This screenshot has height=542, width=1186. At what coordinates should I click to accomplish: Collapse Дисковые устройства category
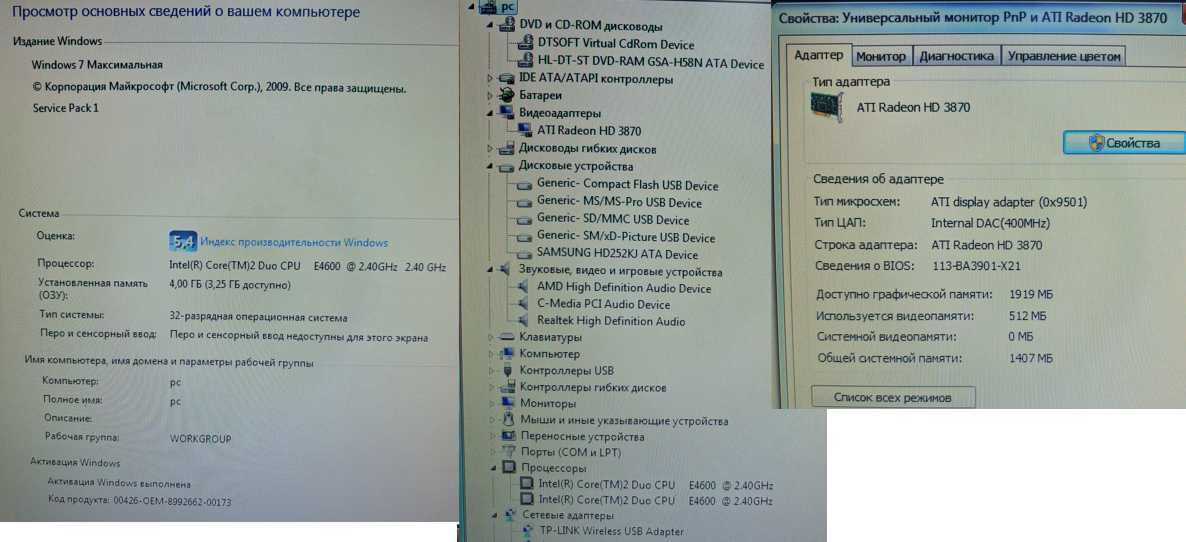pos(491,166)
